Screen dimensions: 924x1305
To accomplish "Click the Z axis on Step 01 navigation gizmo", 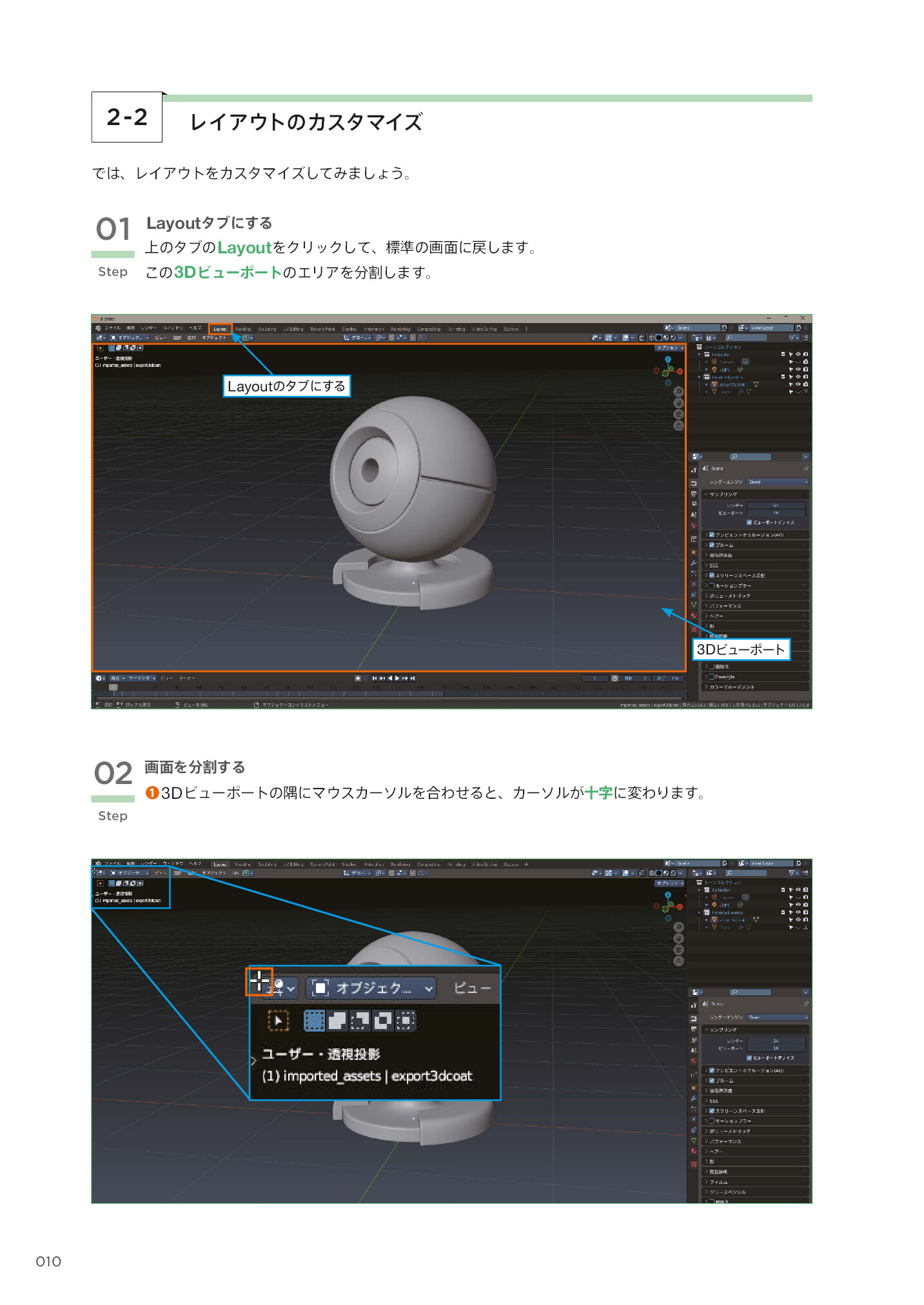I will point(668,359).
